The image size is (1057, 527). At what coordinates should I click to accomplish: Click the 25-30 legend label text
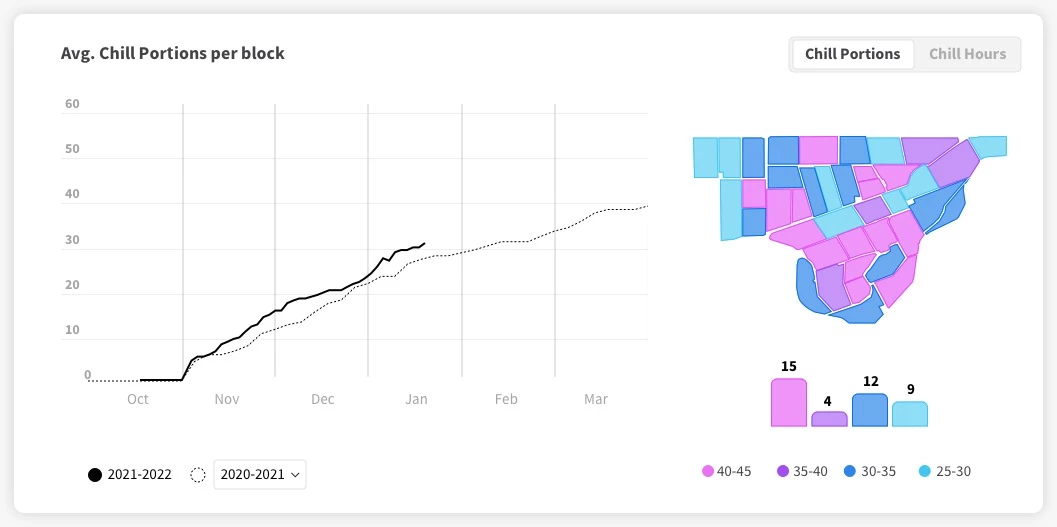point(954,471)
